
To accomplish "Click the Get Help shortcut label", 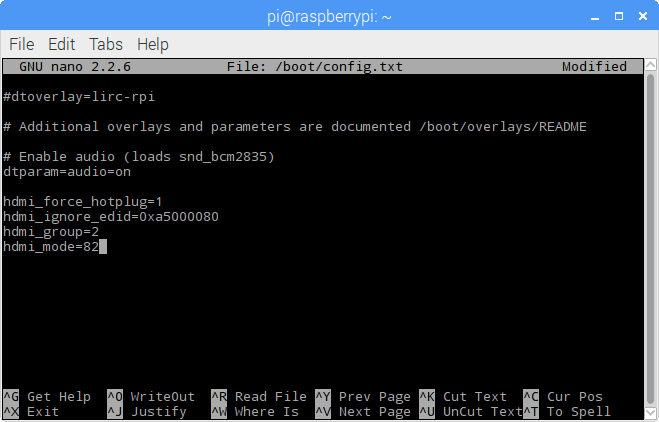I will (58, 397).
